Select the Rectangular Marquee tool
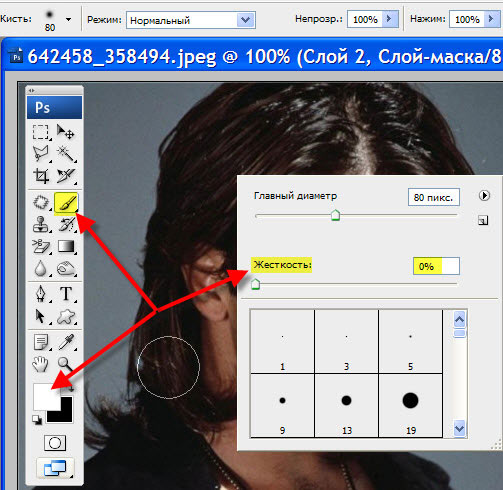 coord(41,132)
